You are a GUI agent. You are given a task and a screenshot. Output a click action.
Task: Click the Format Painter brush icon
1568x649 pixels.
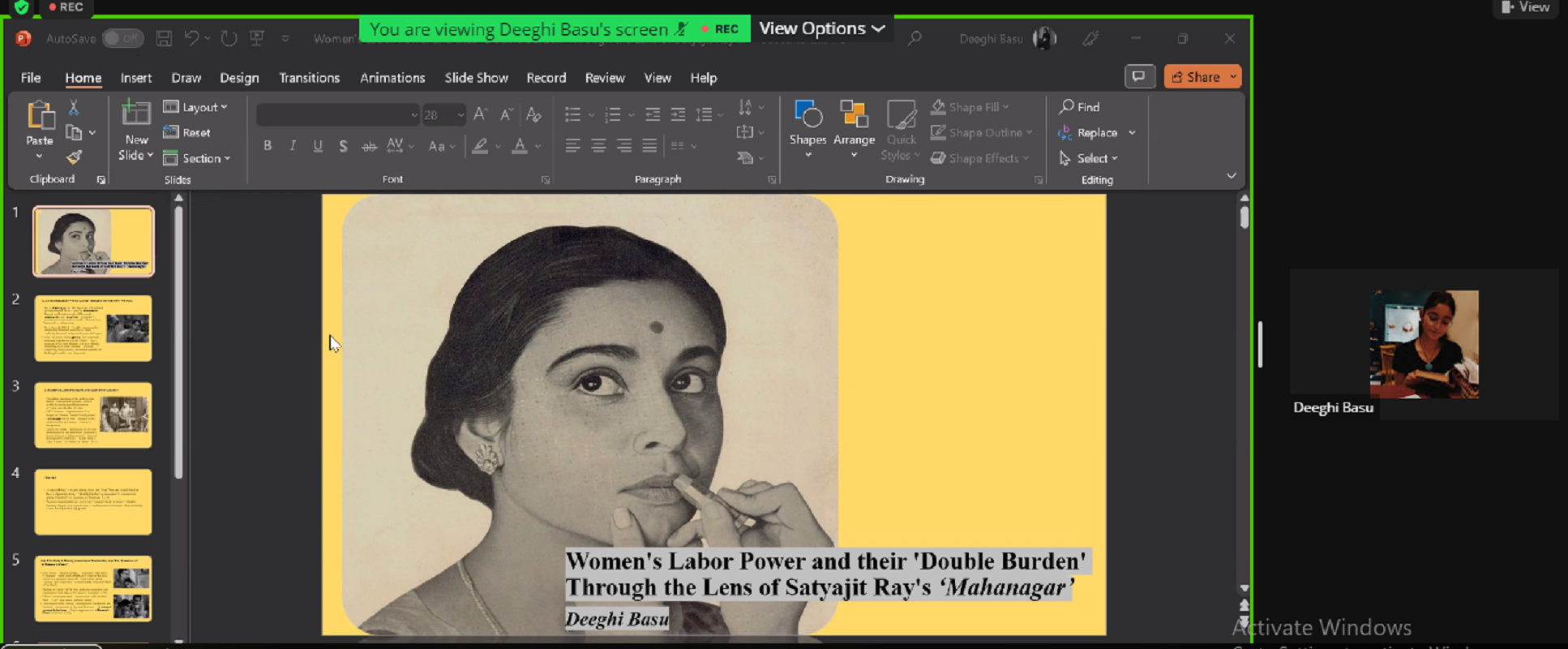(x=74, y=157)
